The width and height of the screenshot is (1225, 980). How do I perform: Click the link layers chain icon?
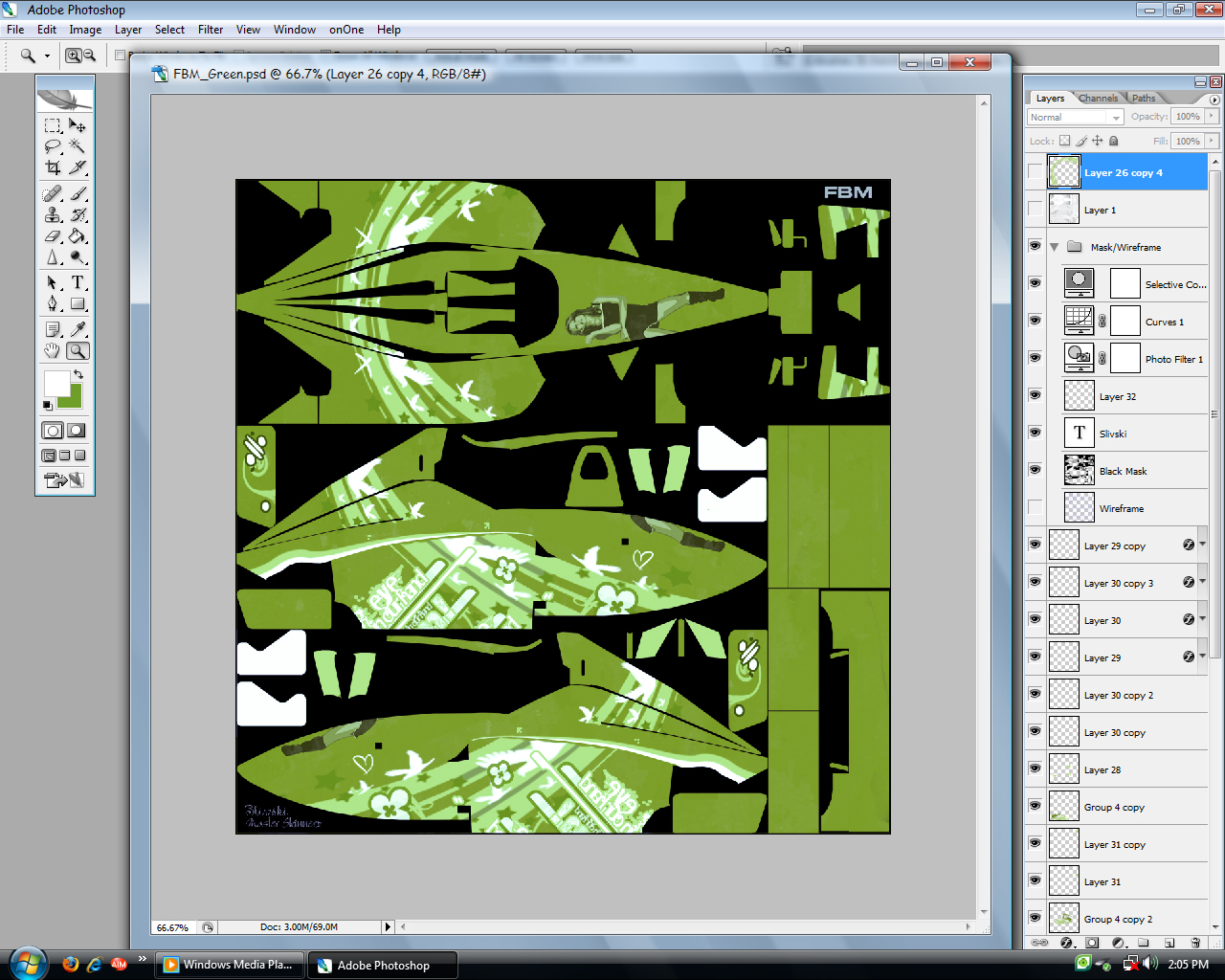coord(1039,943)
